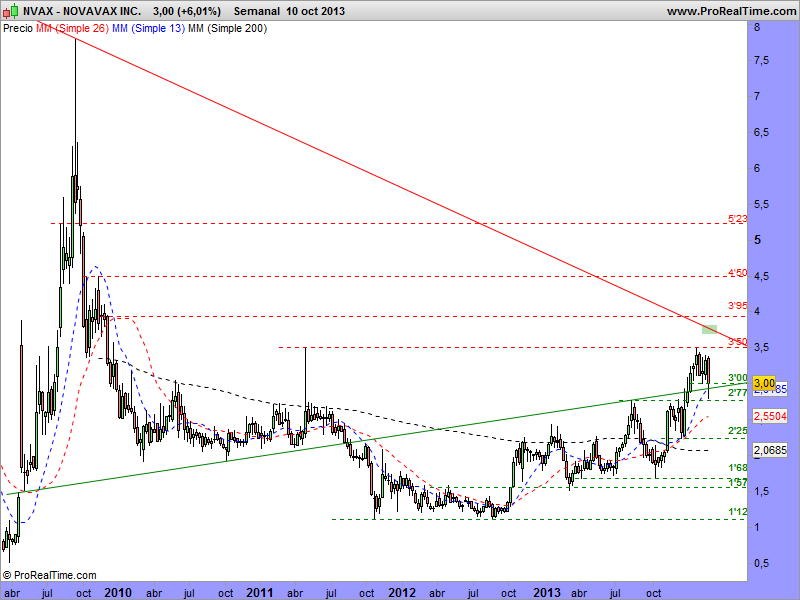The width and height of the screenshot is (800, 600).
Task: Click the 0,5 price axis value
Action: (x=761, y=563)
